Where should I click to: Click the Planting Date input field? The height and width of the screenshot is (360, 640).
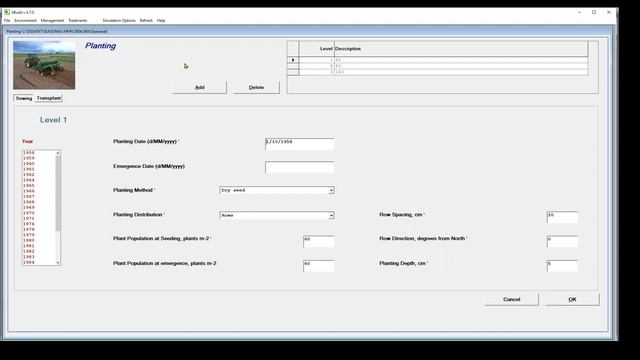(300, 144)
